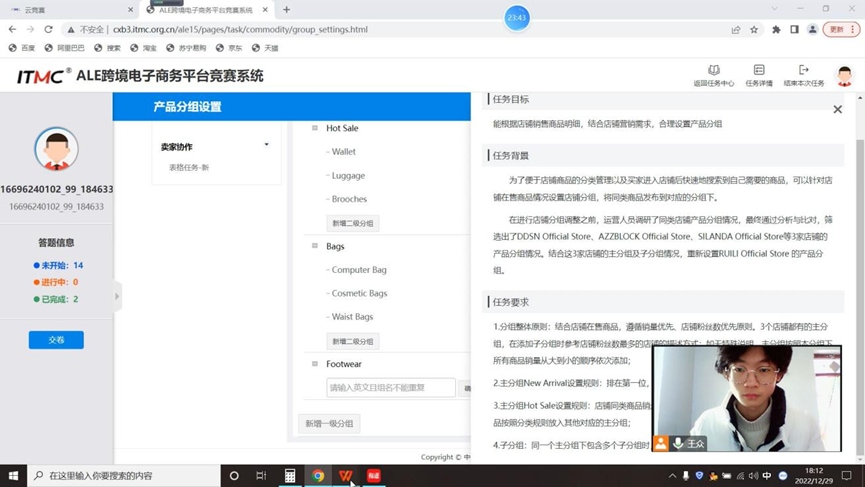
Task: Open the Chrome profile icon
Action: (x=813, y=30)
